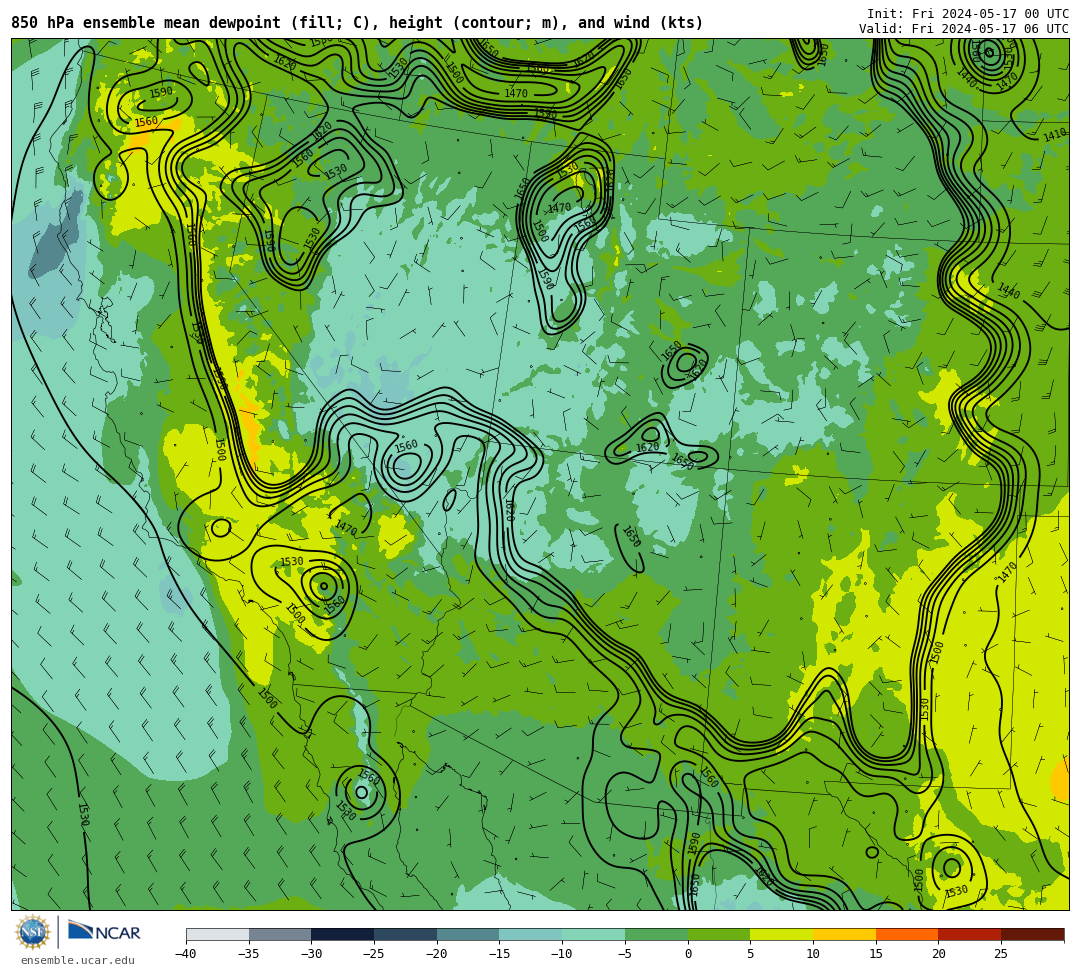The image size is (1080, 973).
Task: Click the NSF logo
Action: pyautogui.click(x=32, y=933)
